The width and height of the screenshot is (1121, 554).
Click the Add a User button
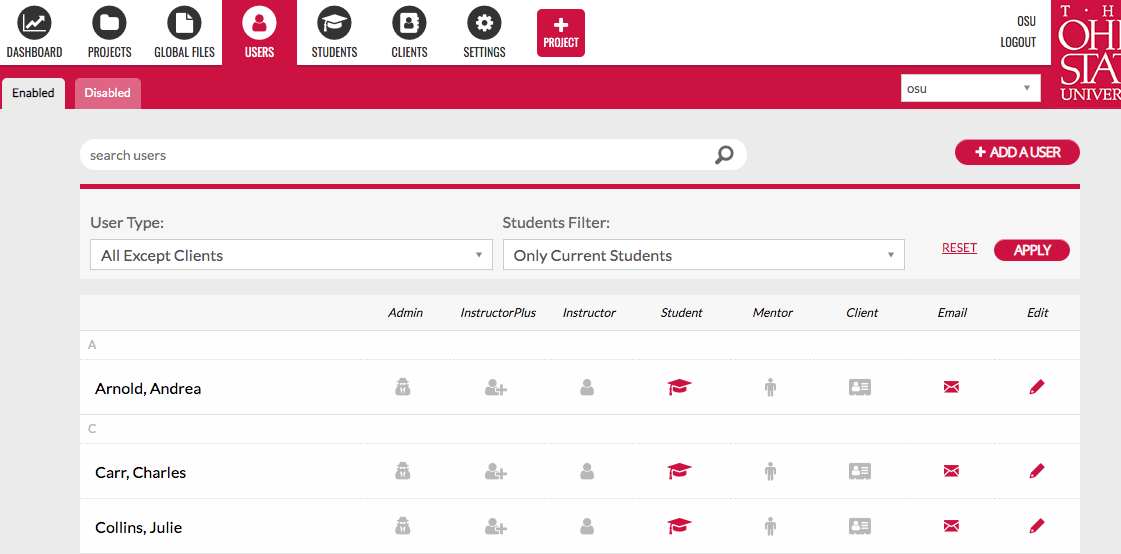point(1017,152)
